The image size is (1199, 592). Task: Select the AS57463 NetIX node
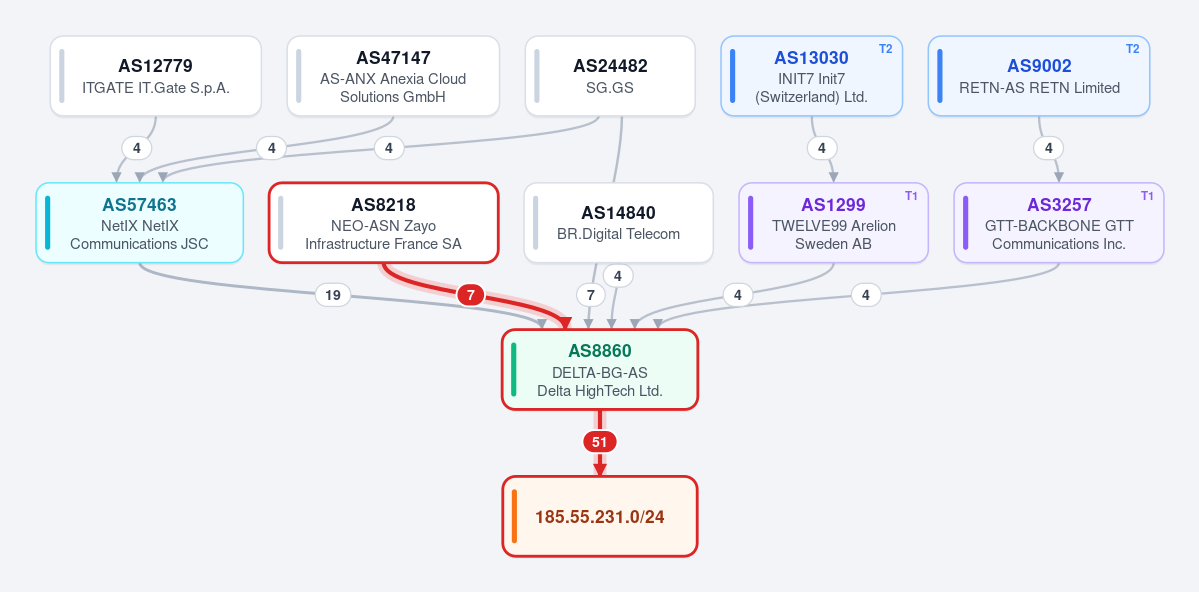click(140, 223)
